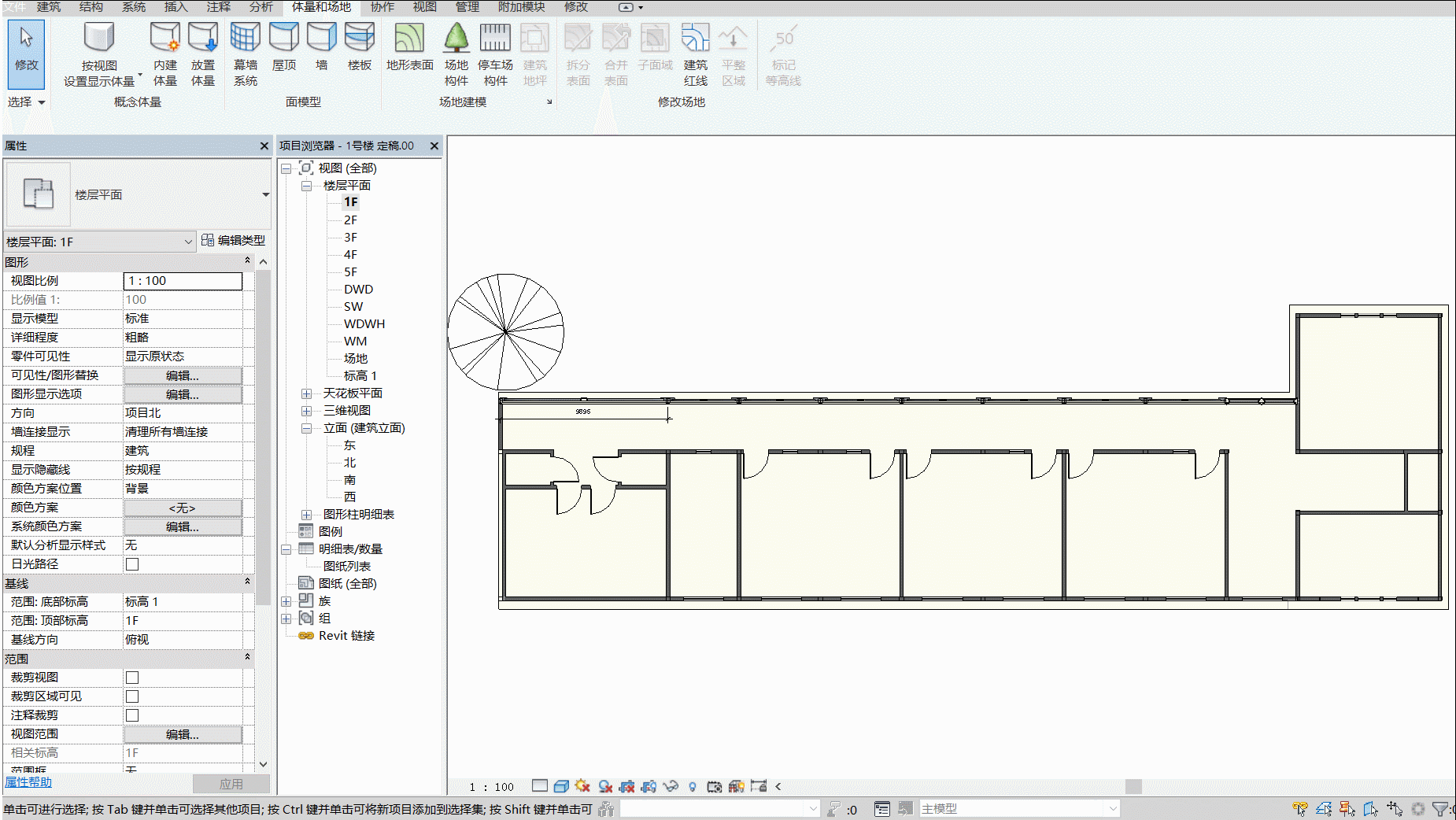Expand the 三维视图 tree node
The height and width of the screenshot is (820, 1456).
306,411
